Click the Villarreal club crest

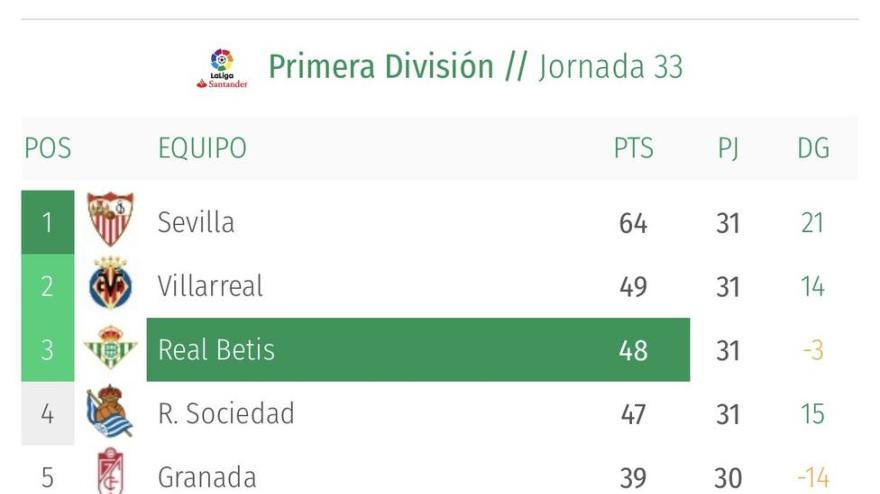[110, 285]
